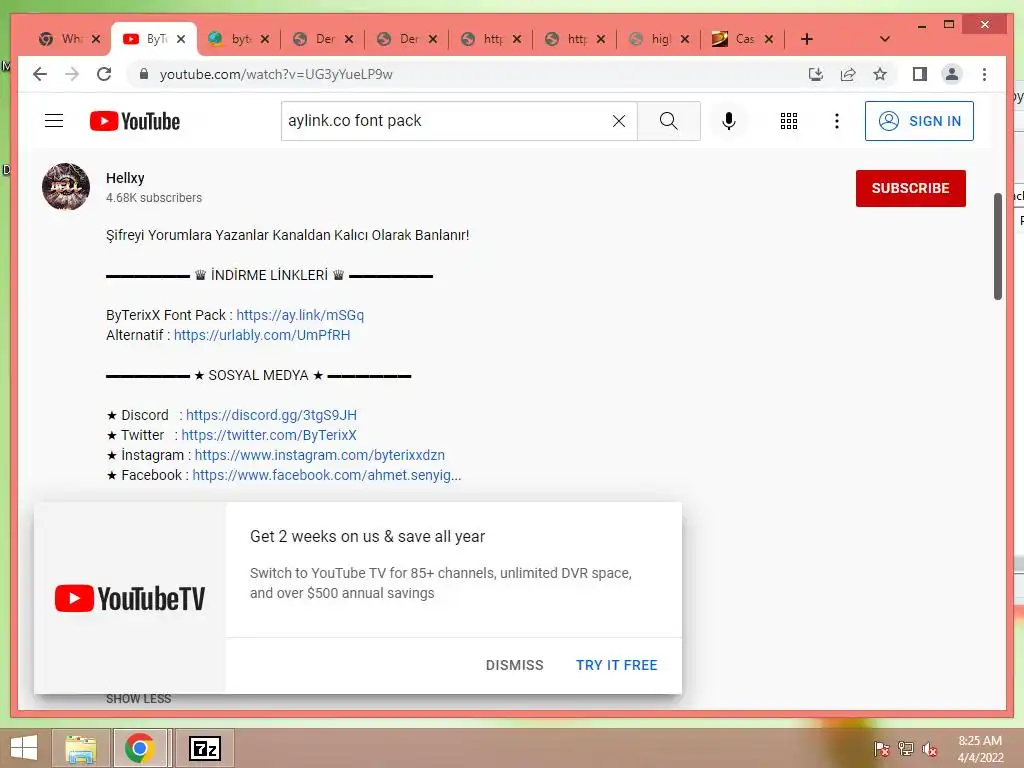Start voice search with microphone icon

(x=729, y=121)
